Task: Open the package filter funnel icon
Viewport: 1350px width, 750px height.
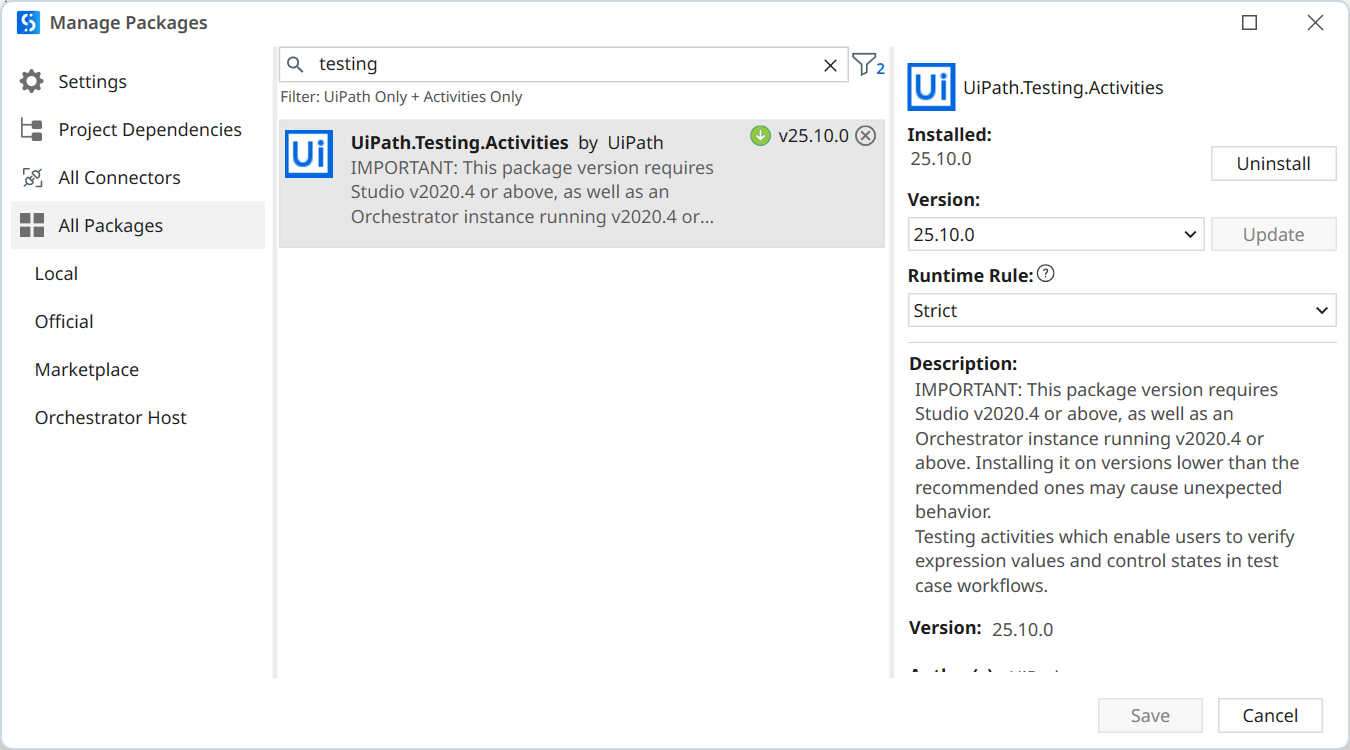Action: click(865, 65)
